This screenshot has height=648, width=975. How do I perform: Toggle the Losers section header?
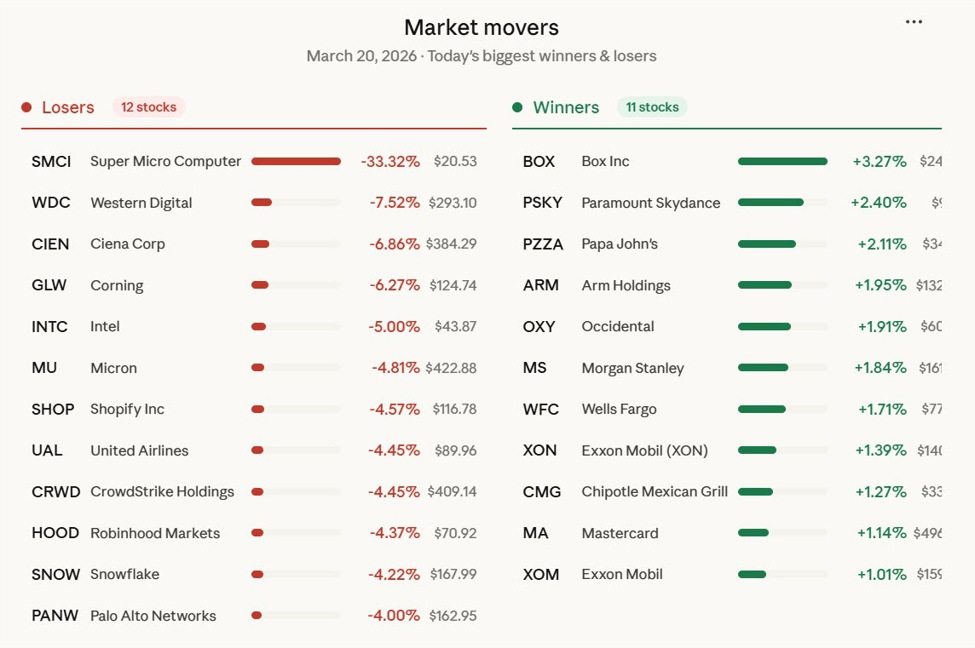click(68, 107)
